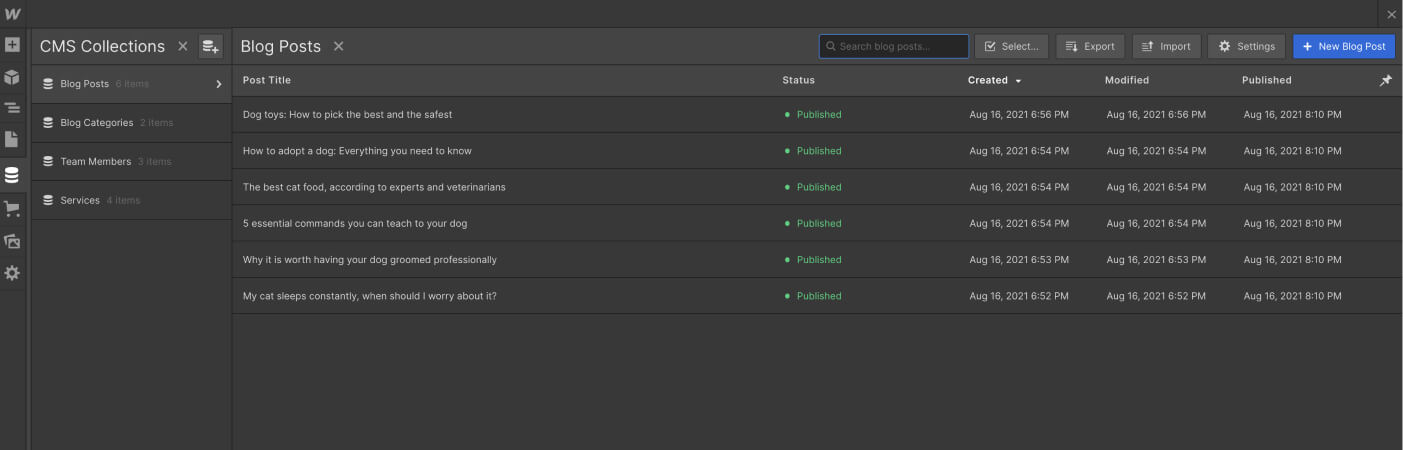Click created date 6:52 PM cell

pyautogui.click(x=1019, y=296)
